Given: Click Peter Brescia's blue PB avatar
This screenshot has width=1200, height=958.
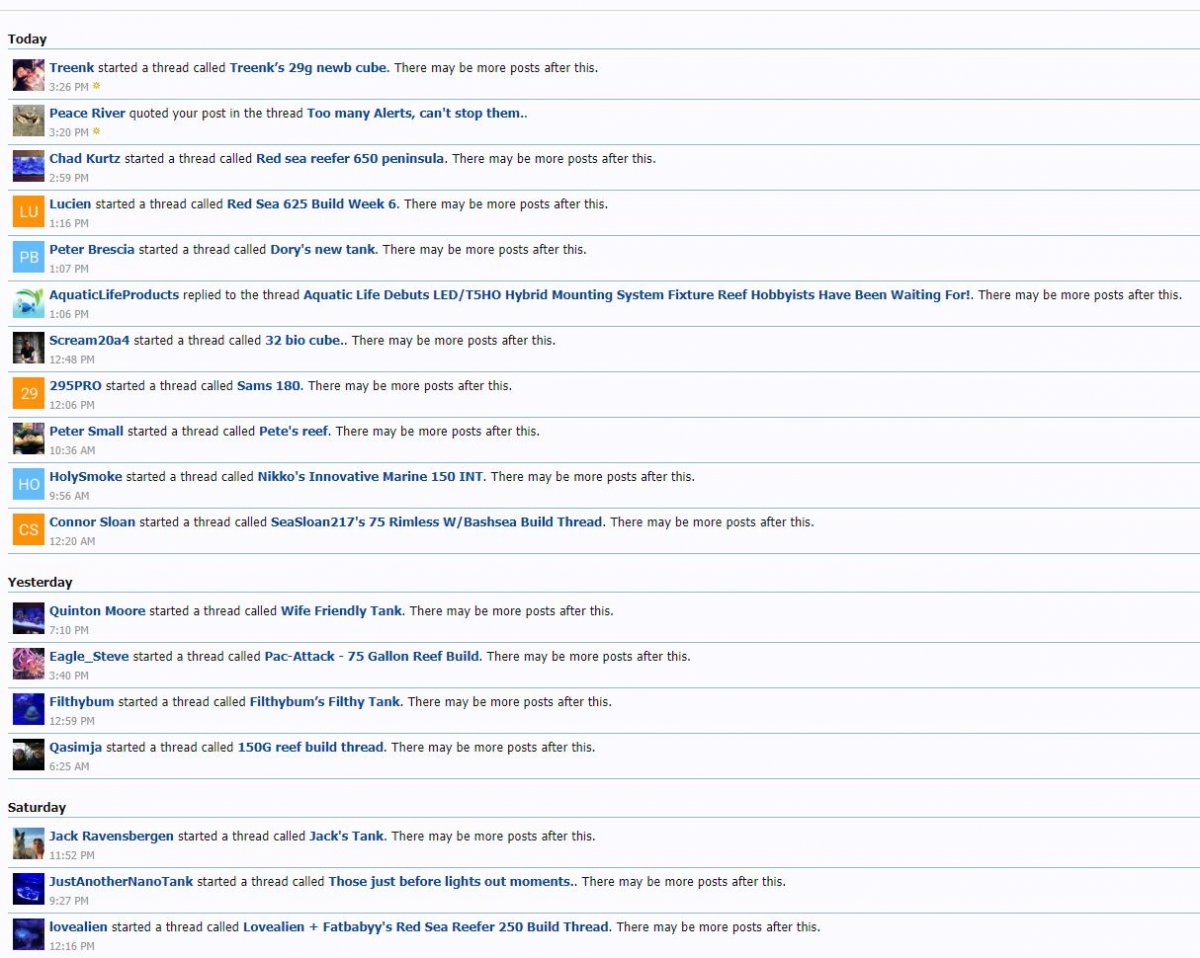Looking at the screenshot, I should click(x=29, y=257).
